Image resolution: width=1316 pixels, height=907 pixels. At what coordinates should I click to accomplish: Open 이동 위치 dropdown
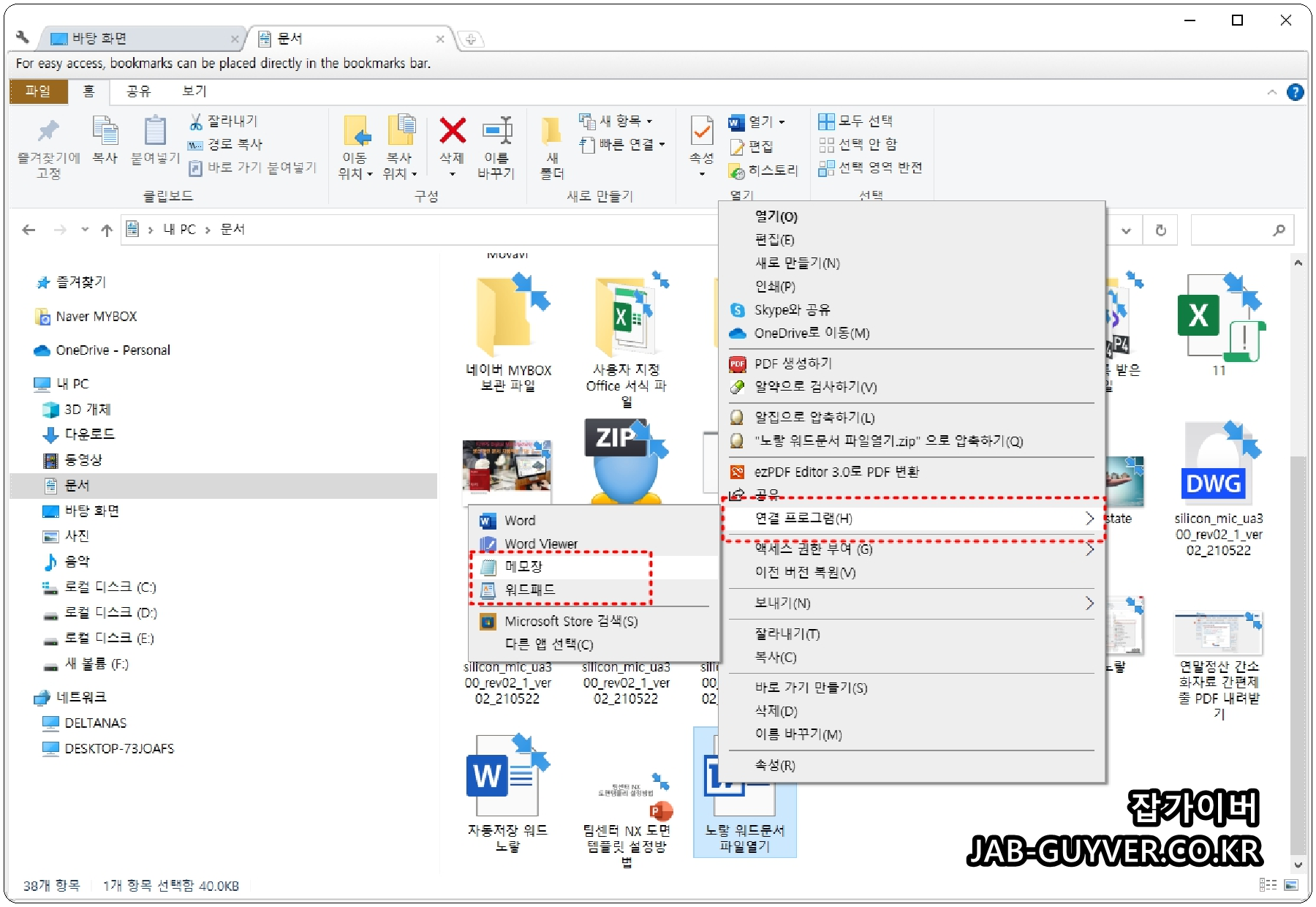(355, 148)
